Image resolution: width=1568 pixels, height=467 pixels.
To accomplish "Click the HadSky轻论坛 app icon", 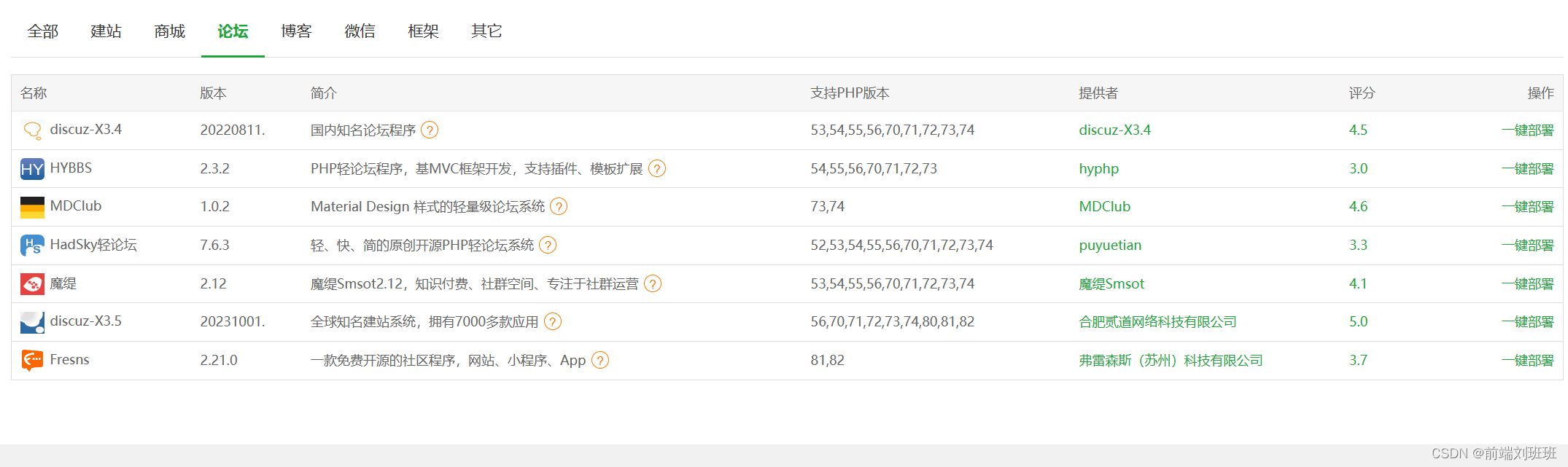I will click(x=32, y=246).
